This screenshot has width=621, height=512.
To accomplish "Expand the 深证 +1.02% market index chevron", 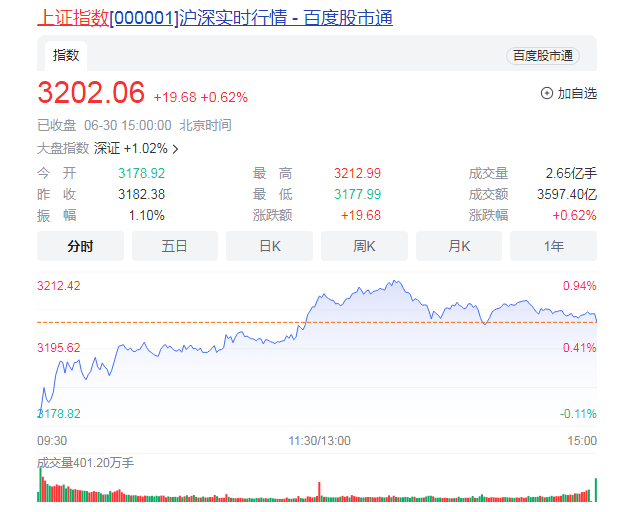I will tap(176, 149).
